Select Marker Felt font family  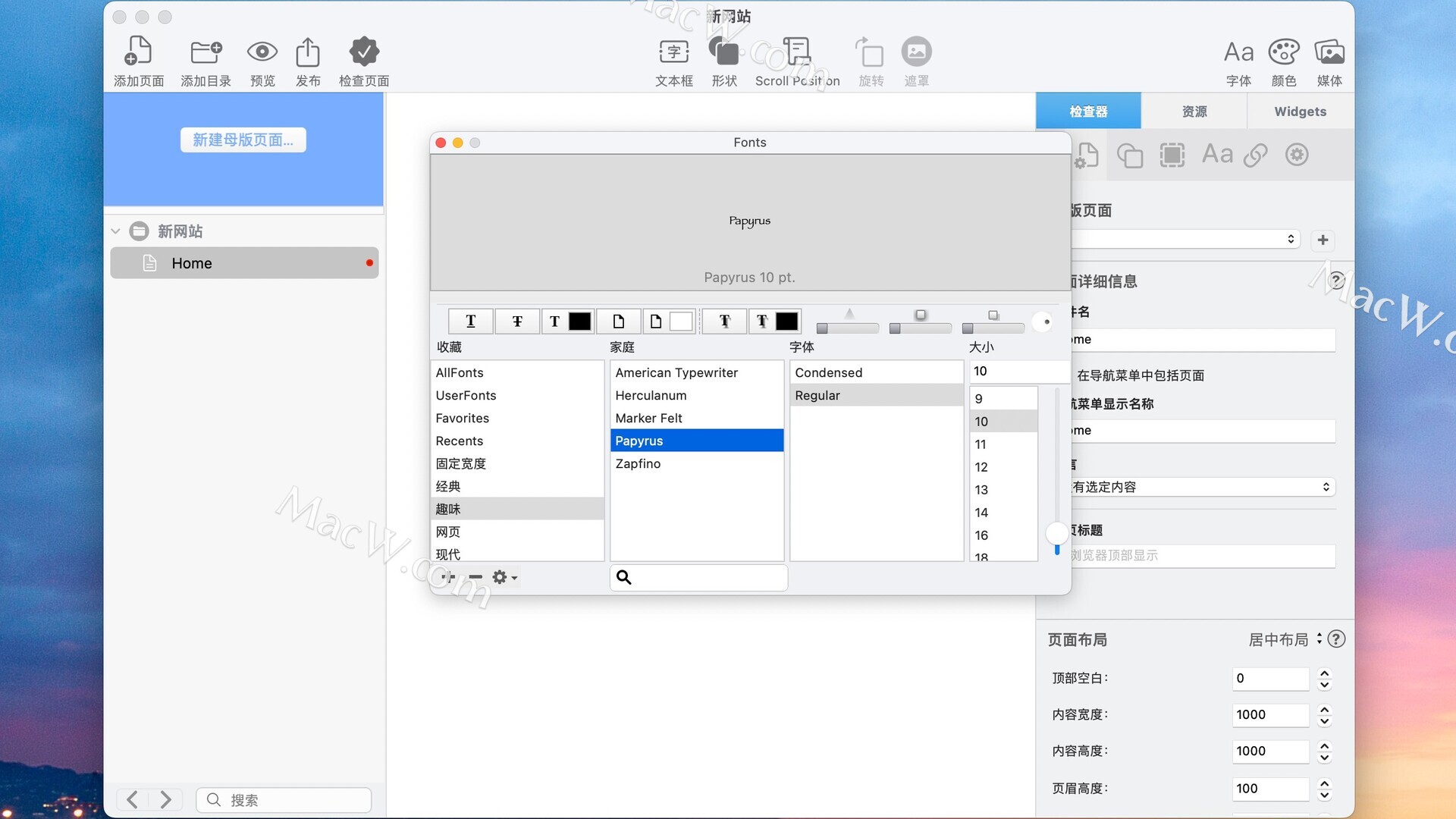coord(697,418)
